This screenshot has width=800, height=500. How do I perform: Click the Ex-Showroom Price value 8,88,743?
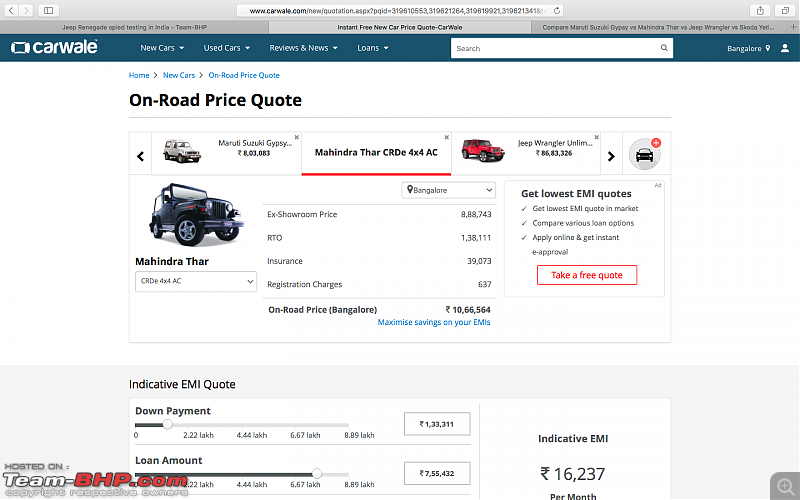pos(476,214)
